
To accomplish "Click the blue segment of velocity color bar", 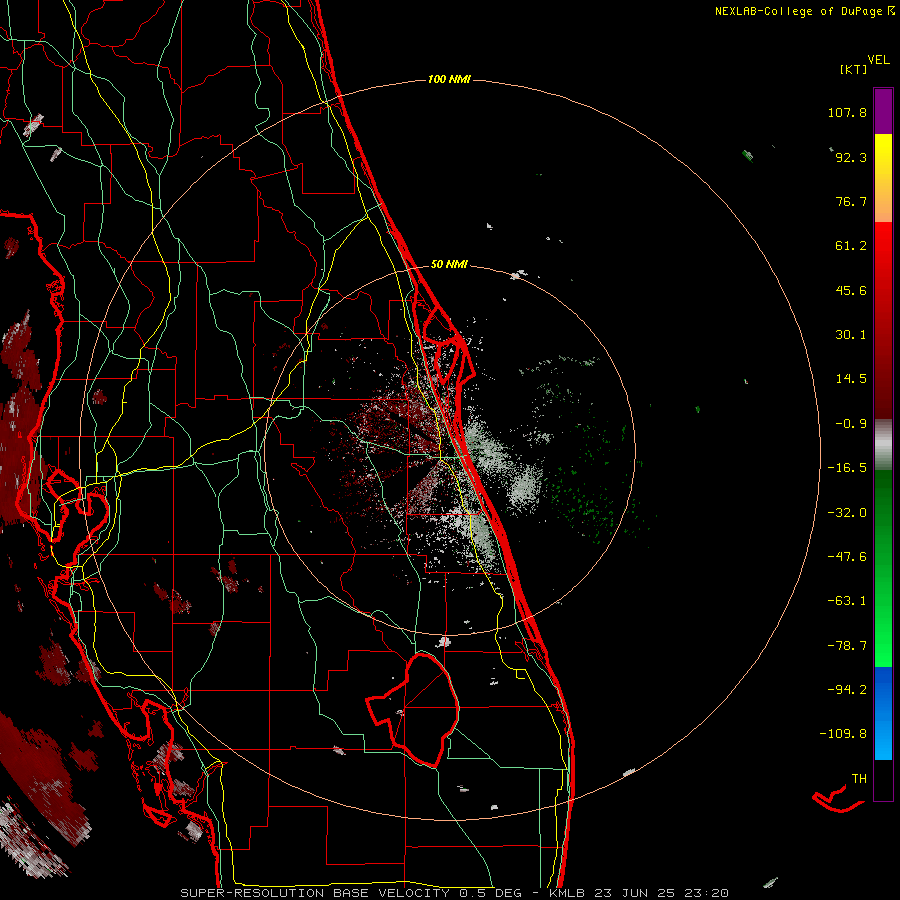I will tap(883, 713).
